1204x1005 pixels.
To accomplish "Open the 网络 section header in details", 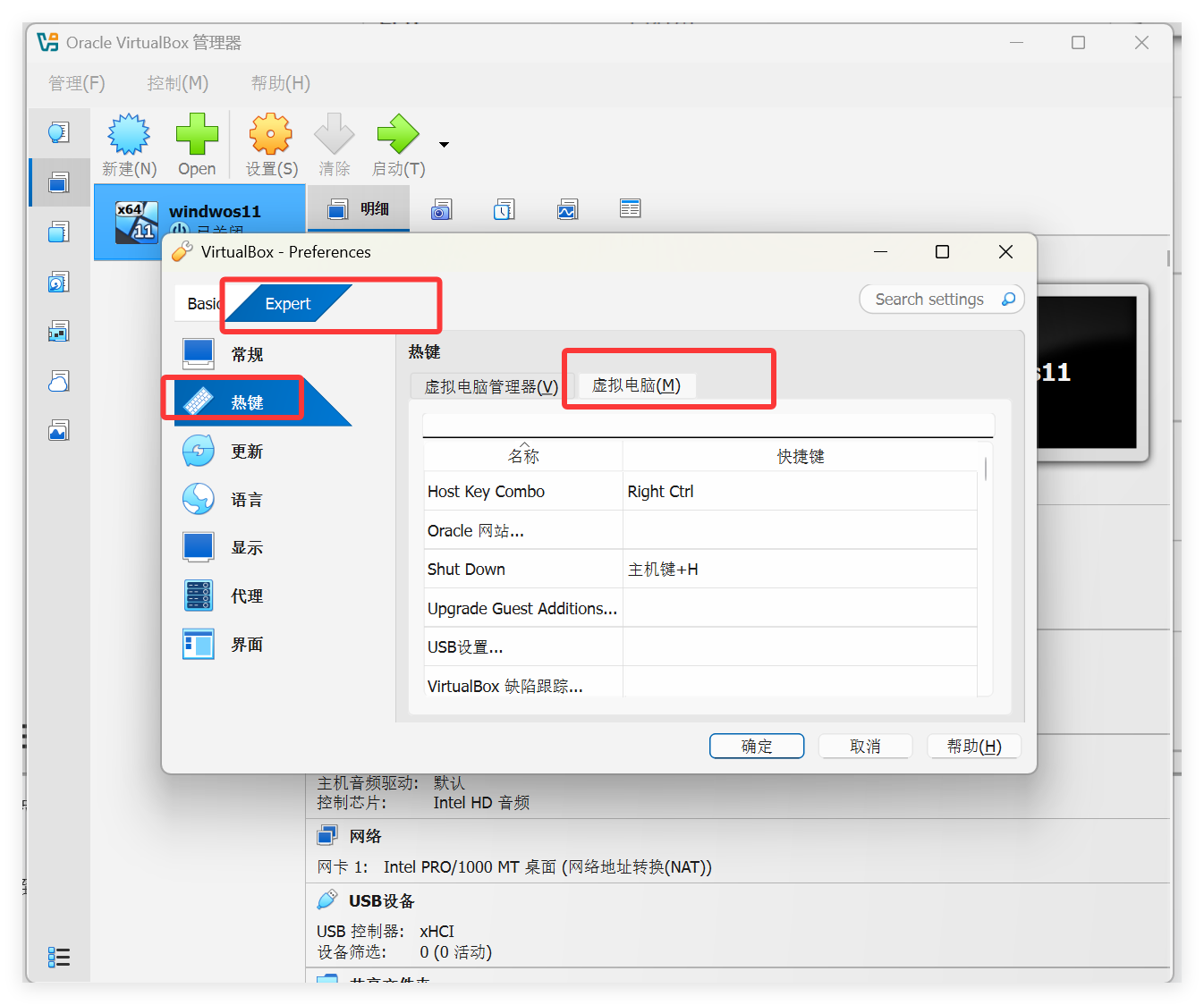I will click(366, 836).
